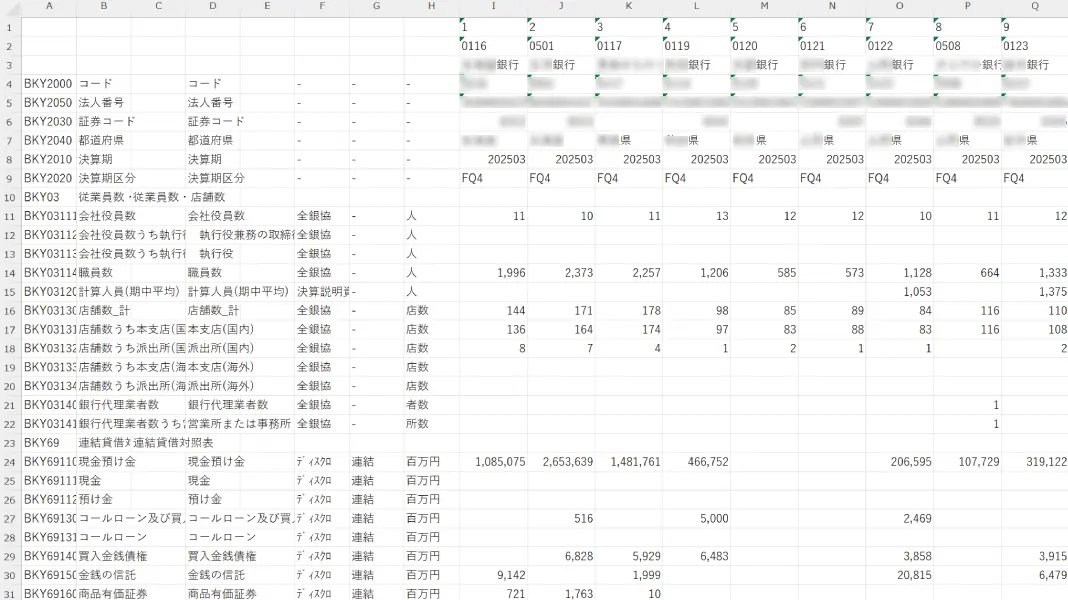1068x600 pixels.
Task: Click value 2,373 in 職員数 row
Action: click(578, 272)
